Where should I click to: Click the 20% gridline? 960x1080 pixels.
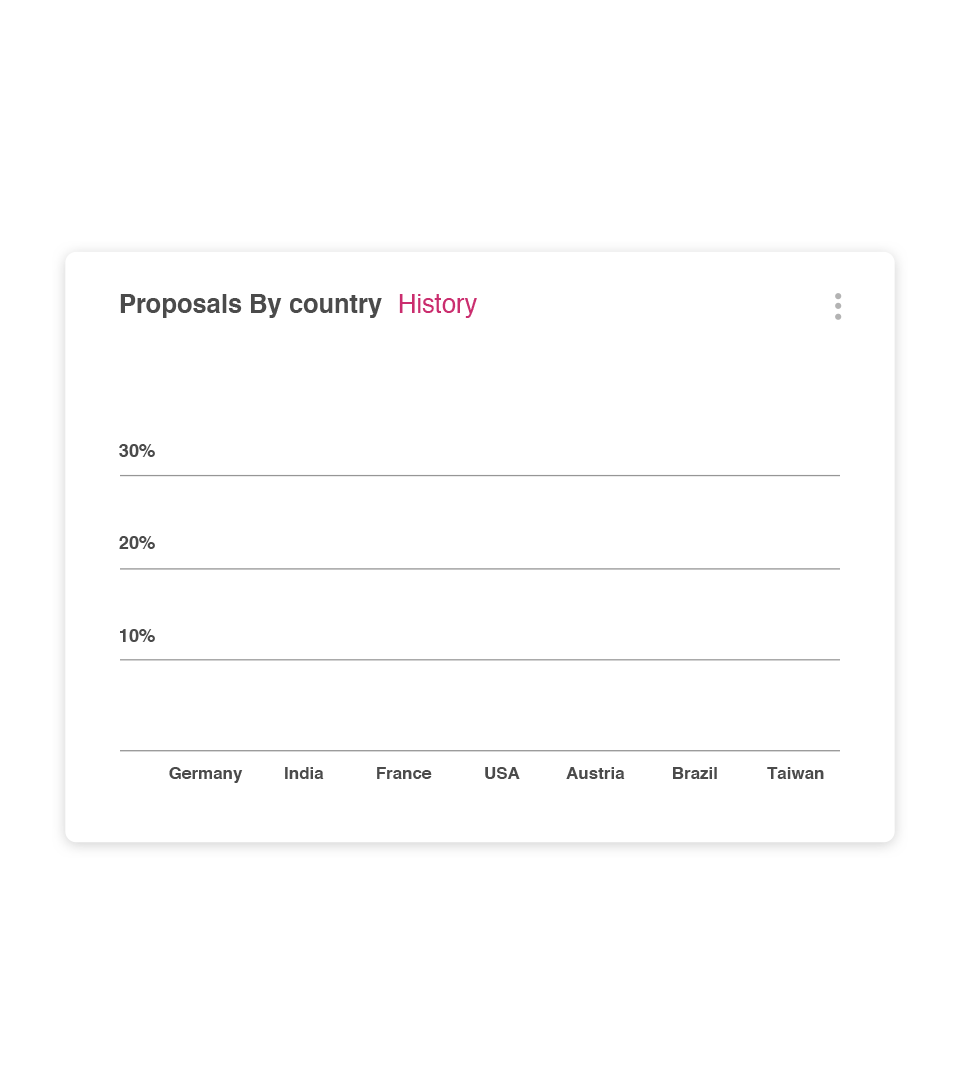coord(480,569)
